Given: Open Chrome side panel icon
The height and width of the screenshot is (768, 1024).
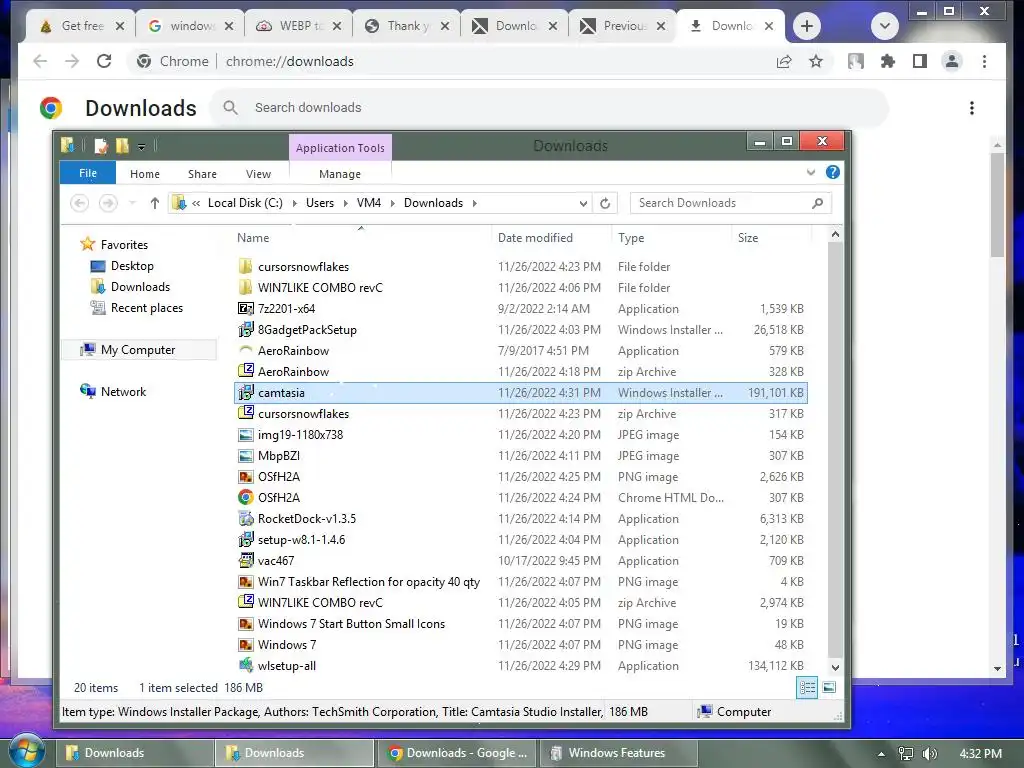Looking at the screenshot, I should (x=920, y=61).
